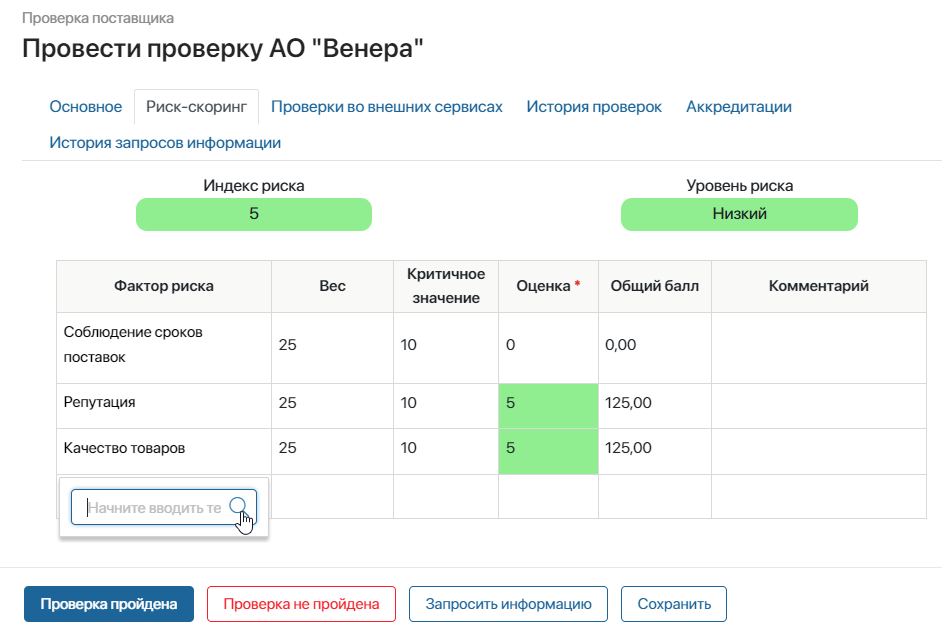Viewport: 942px width, 635px height.
Task: Click the Репутация factor name
Action: 99,402
